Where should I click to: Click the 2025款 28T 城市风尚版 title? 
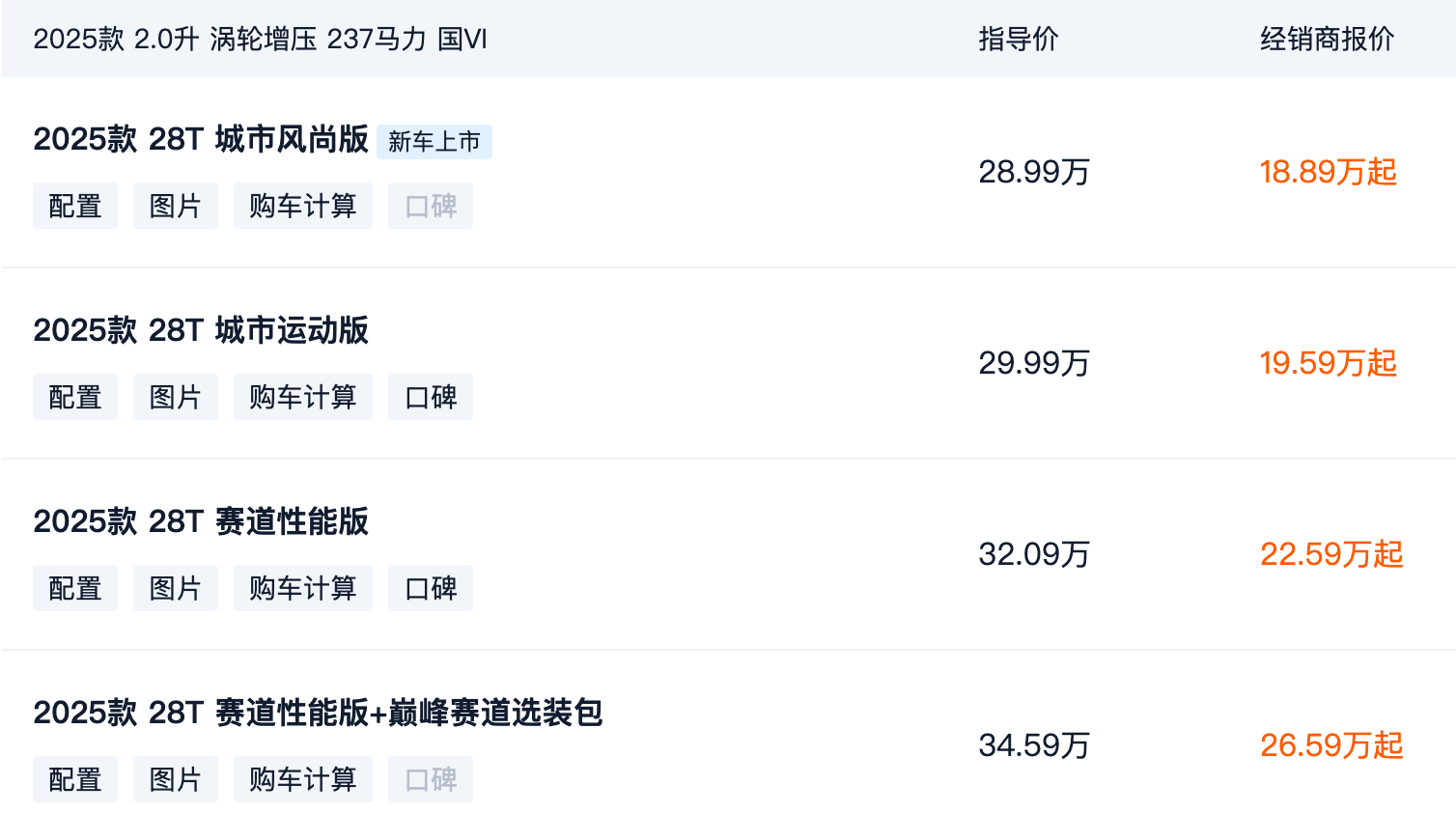[x=201, y=140]
